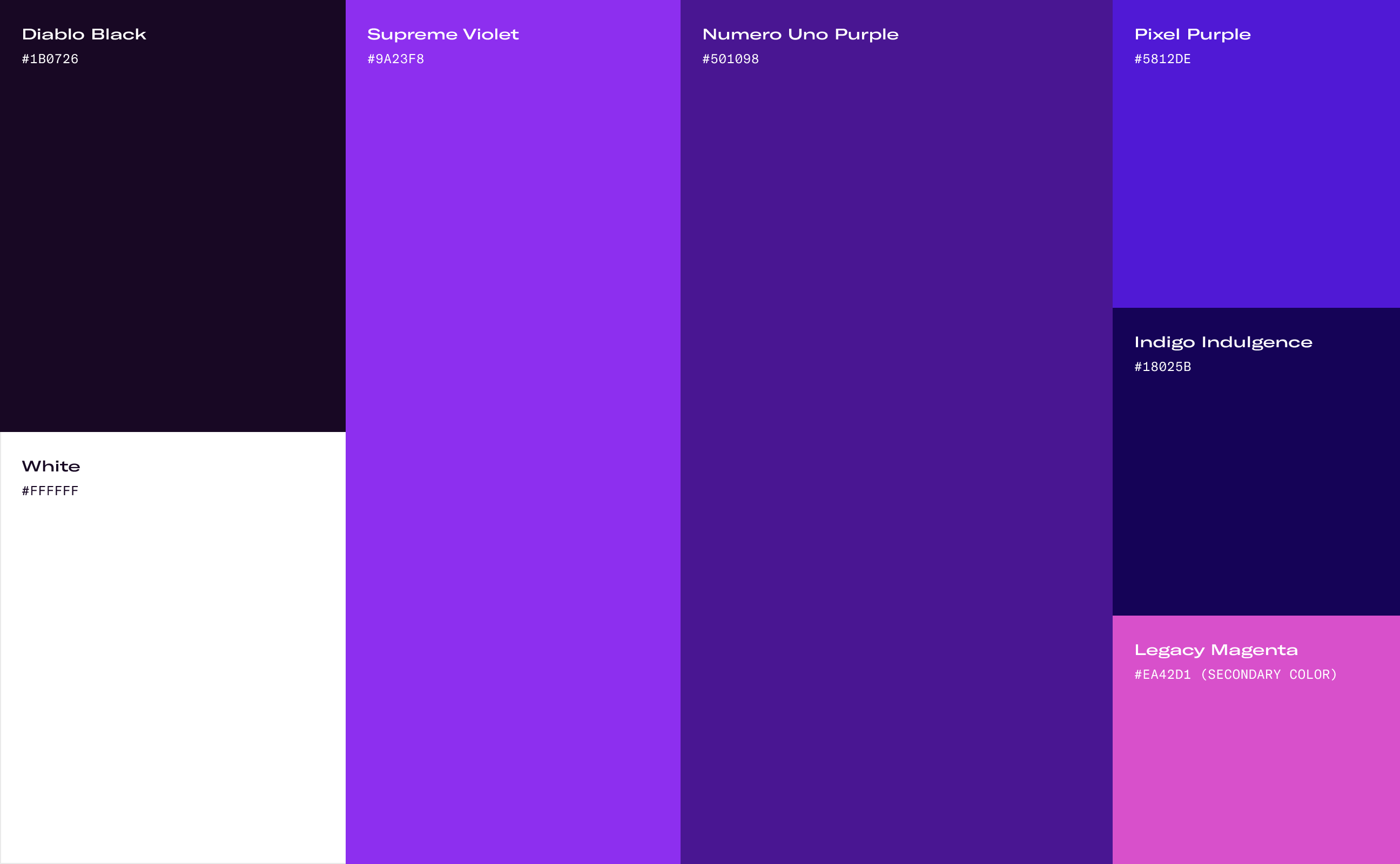
Task: Click the 'Numero Uno Purple' heading
Action: (800, 34)
